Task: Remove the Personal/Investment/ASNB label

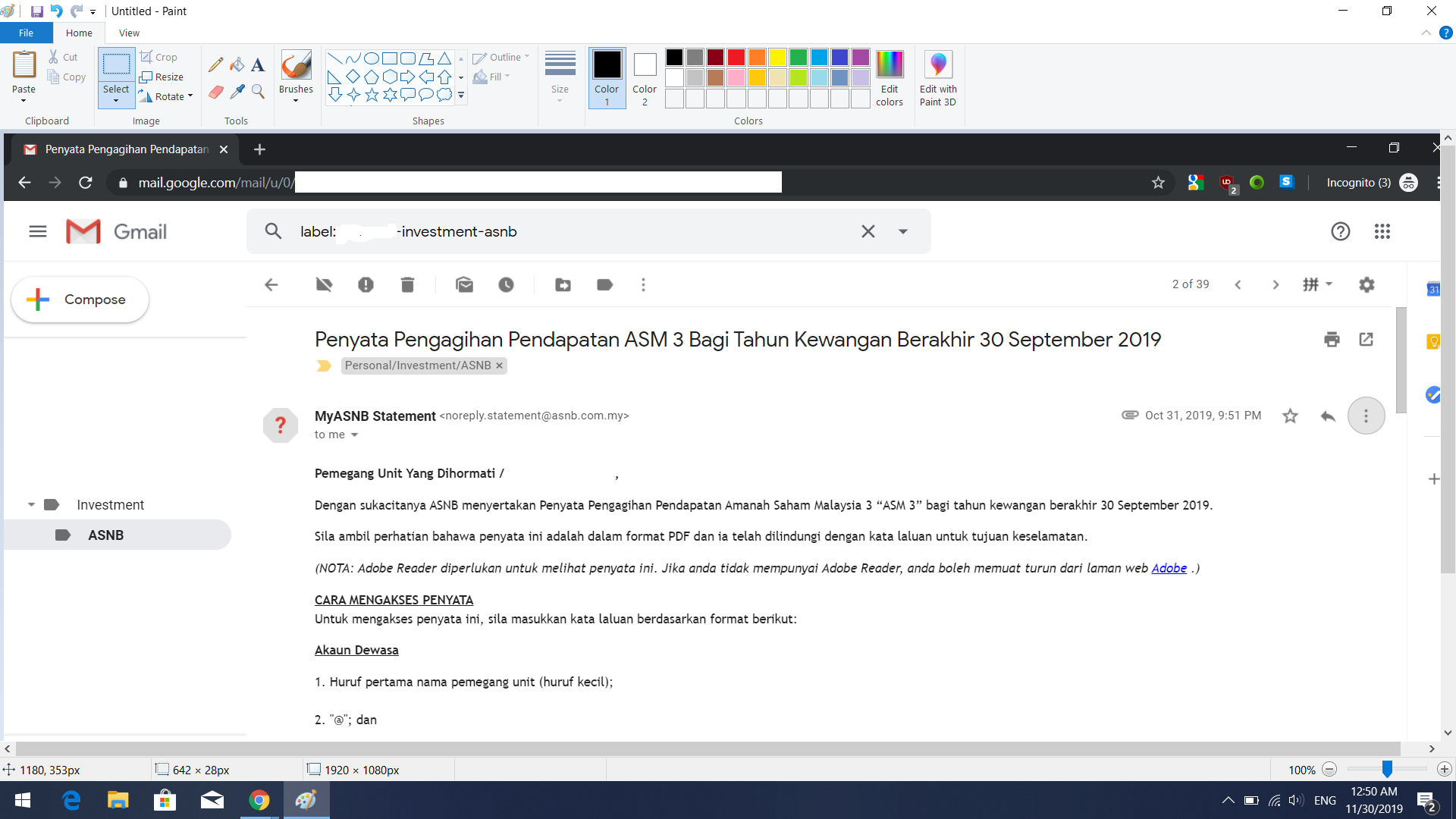Action: [x=499, y=366]
